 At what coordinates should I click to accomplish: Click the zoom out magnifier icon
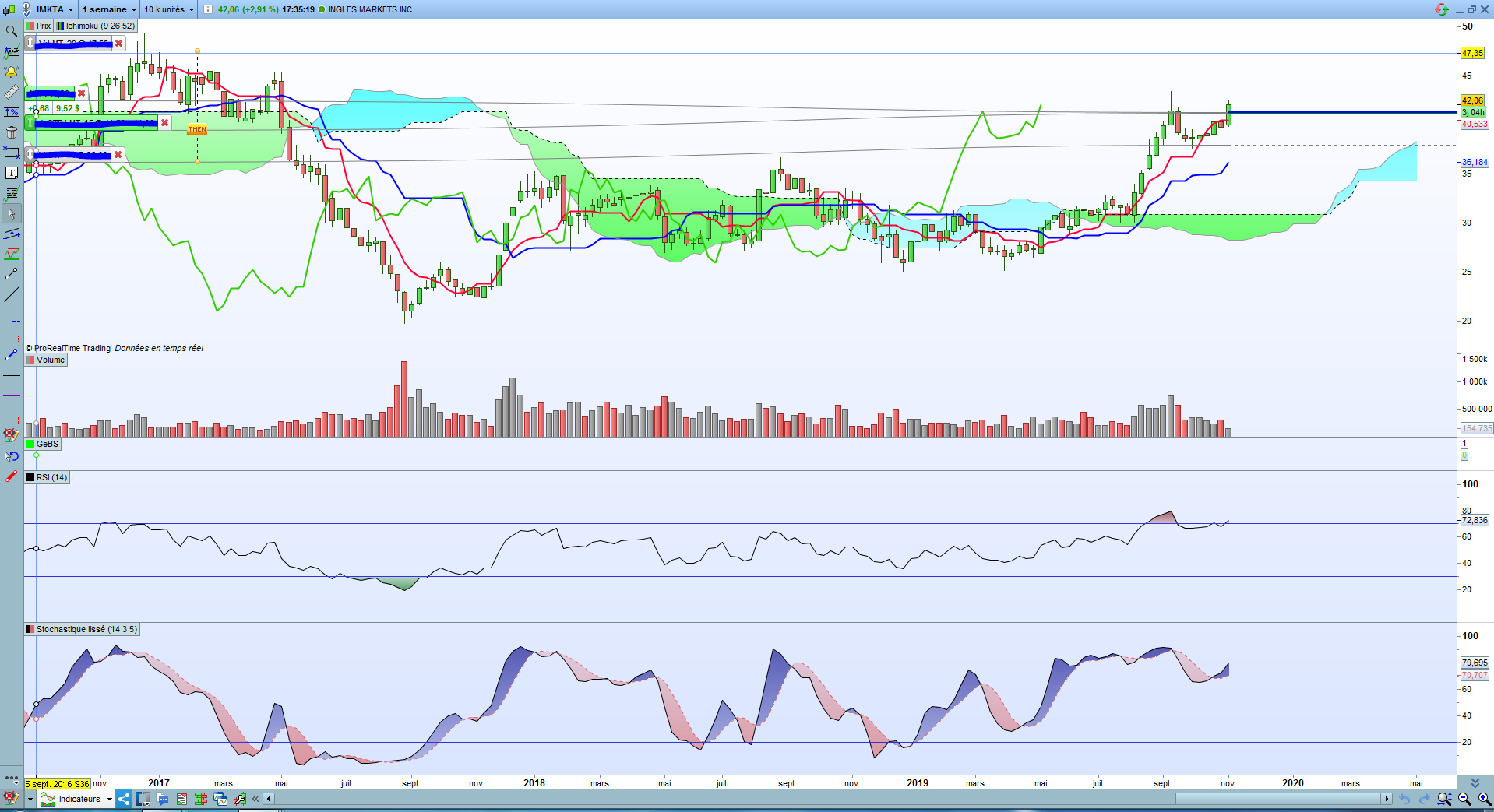[x=1464, y=799]
